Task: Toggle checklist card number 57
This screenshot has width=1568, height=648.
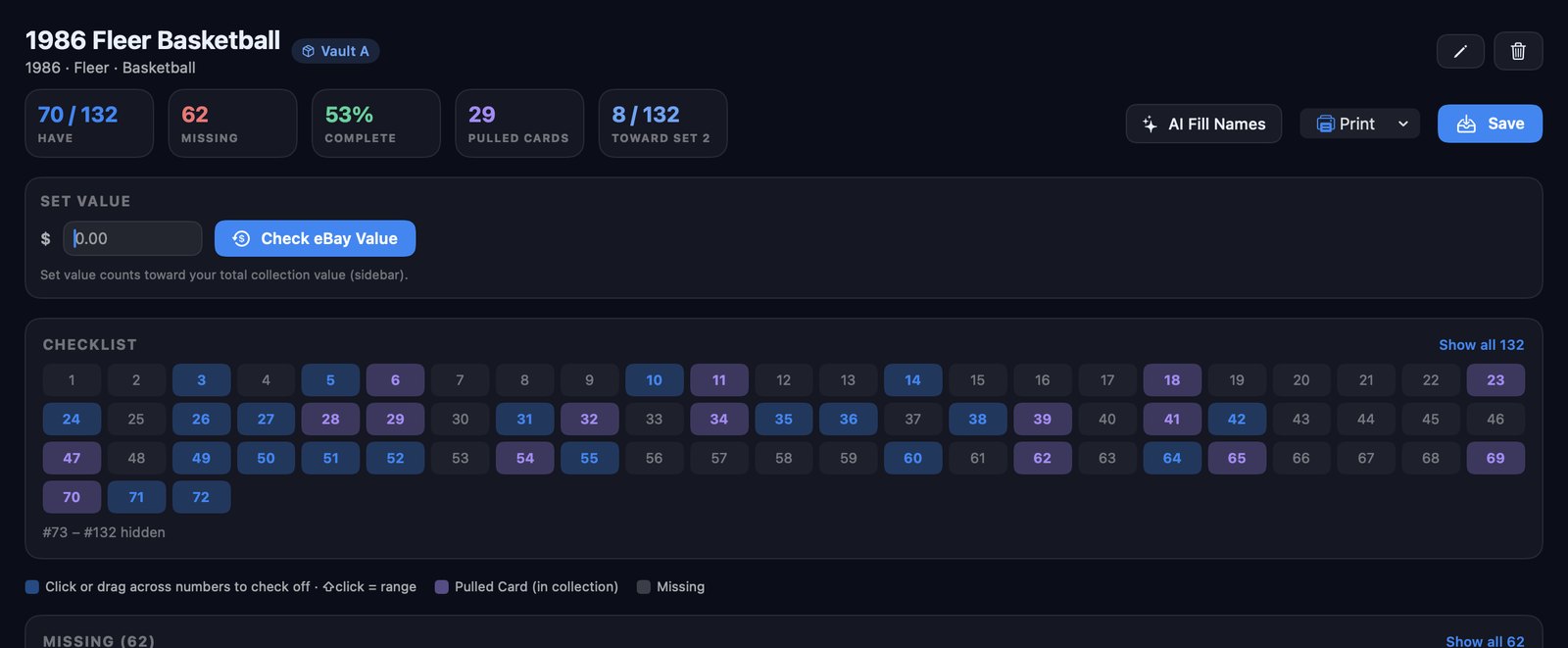Action: [x=718, y=458]
